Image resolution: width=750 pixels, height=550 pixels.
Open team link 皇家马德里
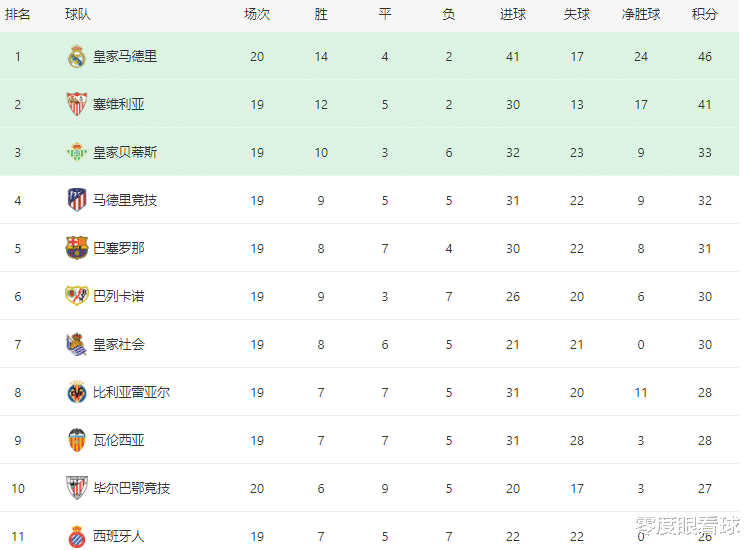[125, 56]
